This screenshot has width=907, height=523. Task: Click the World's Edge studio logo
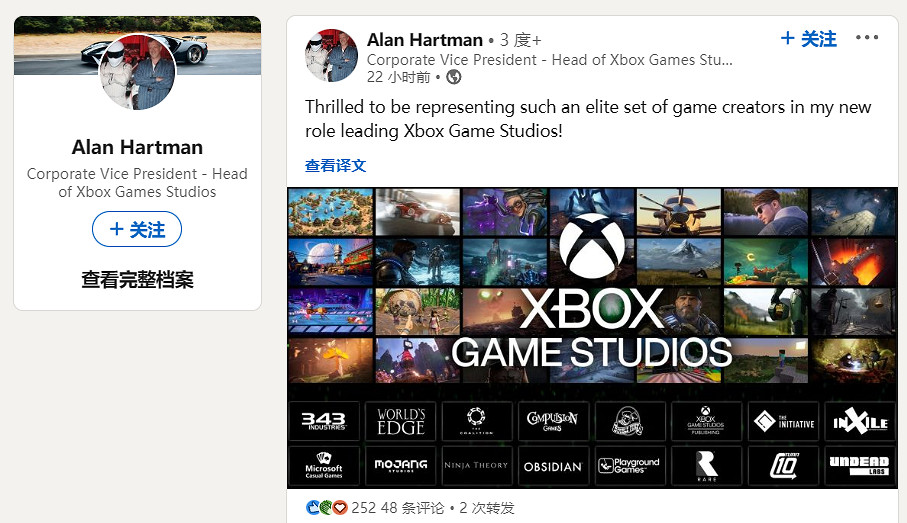click(400, 421)
